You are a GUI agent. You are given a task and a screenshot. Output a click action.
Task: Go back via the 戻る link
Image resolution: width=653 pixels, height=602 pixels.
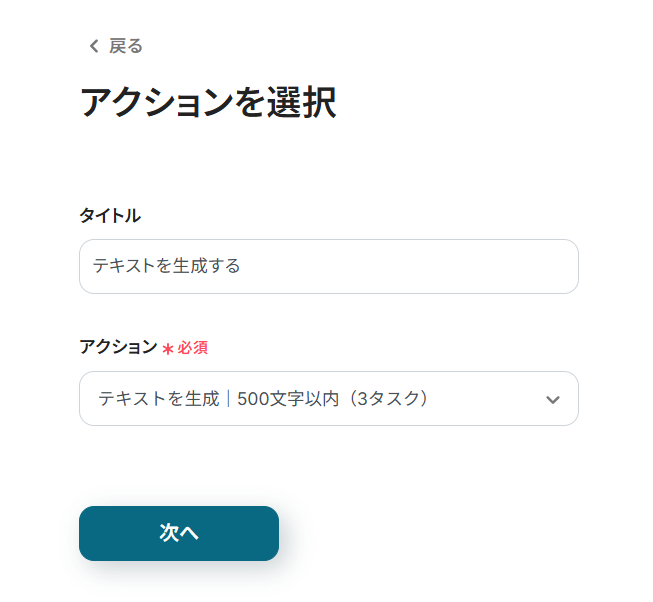point(125,46)
